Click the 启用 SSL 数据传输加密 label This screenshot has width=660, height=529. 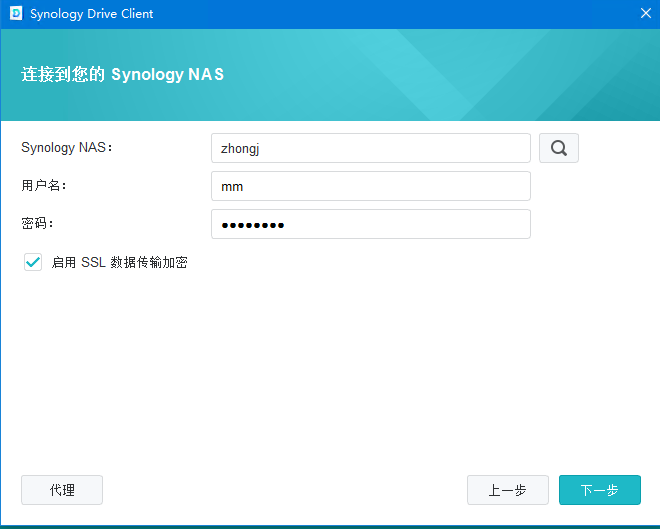point(119,262)
